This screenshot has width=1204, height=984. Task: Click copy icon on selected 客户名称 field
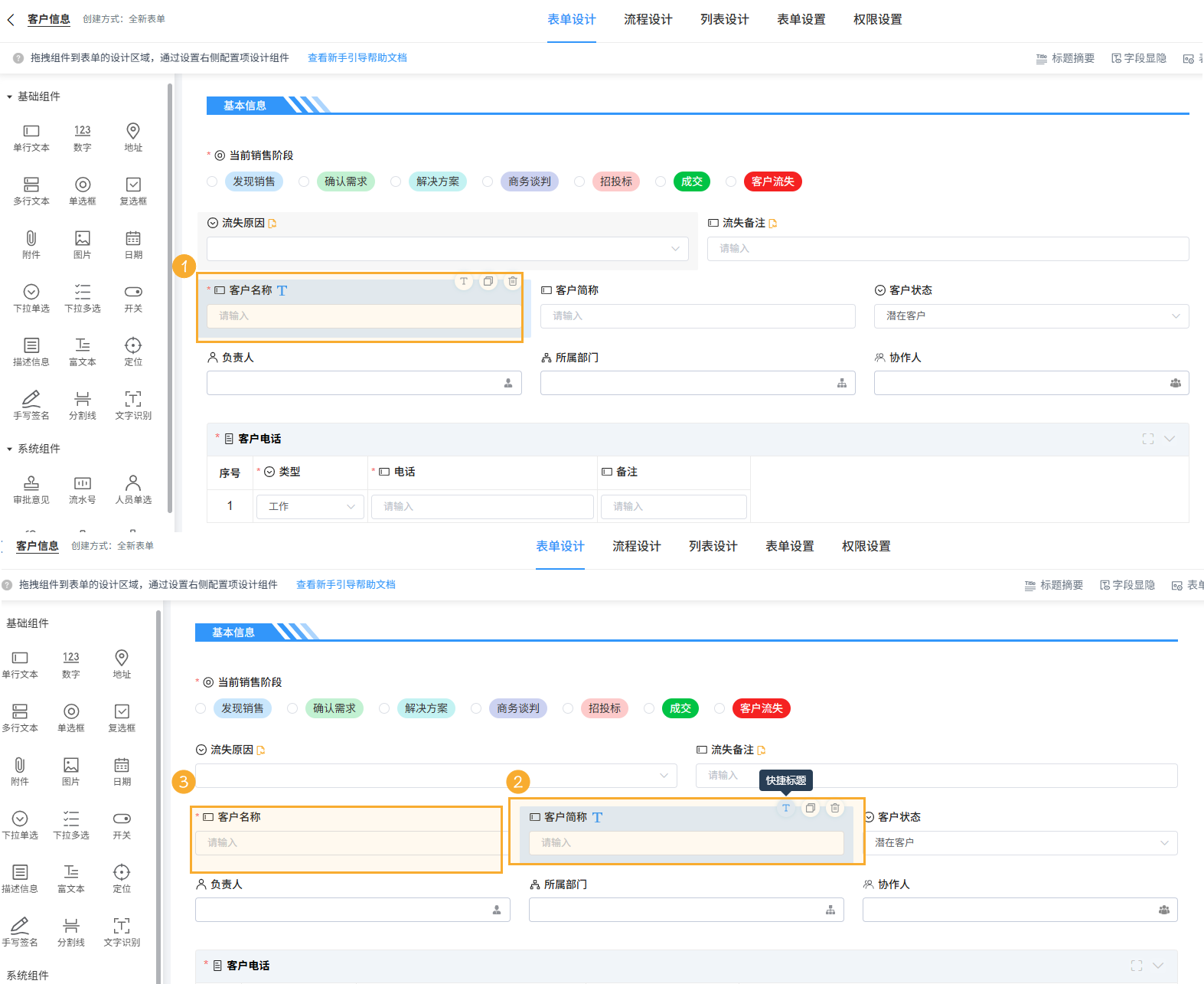click(x=488, y=282)
